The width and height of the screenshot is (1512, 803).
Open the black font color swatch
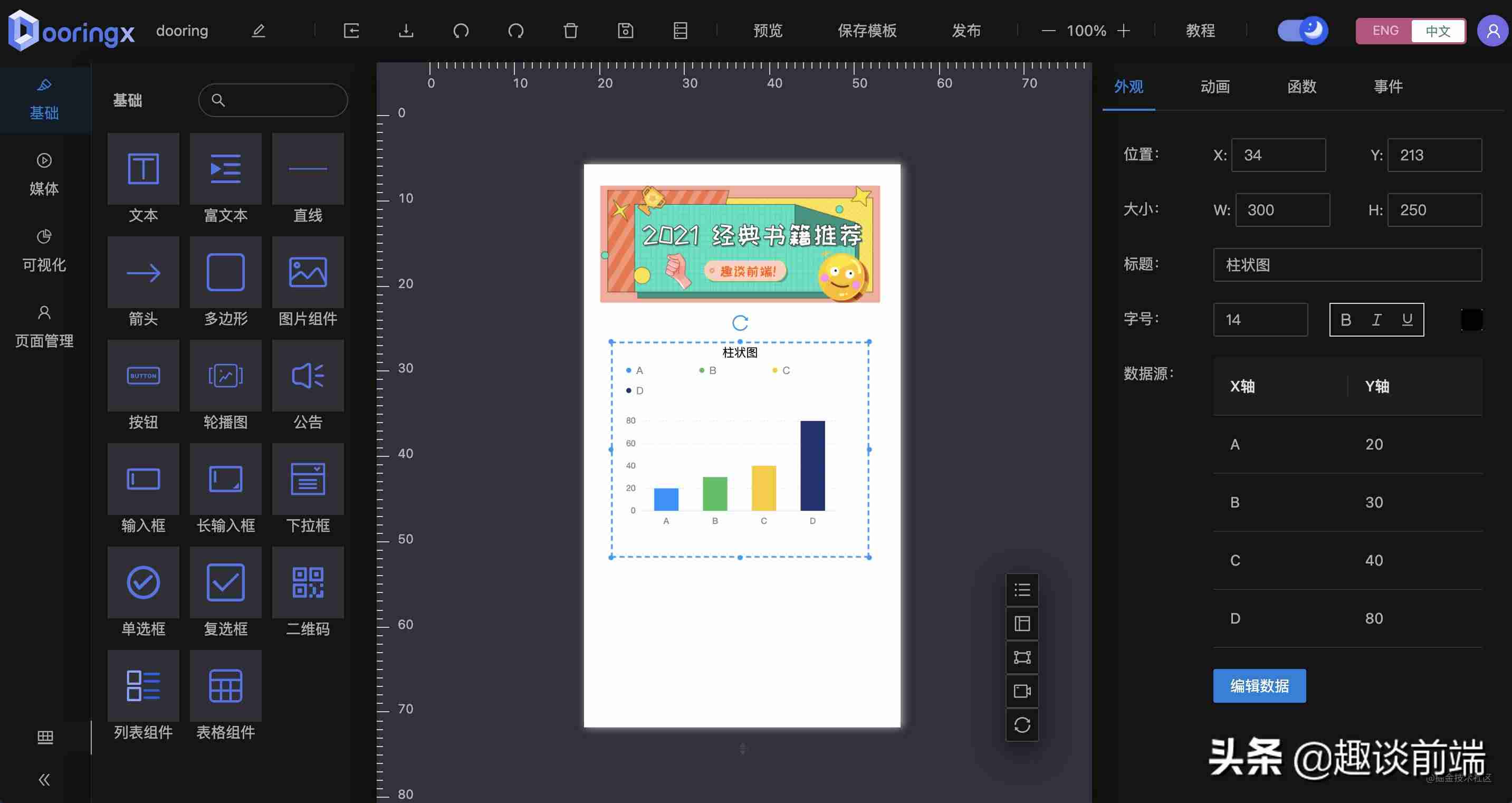tap(1471, 320)
